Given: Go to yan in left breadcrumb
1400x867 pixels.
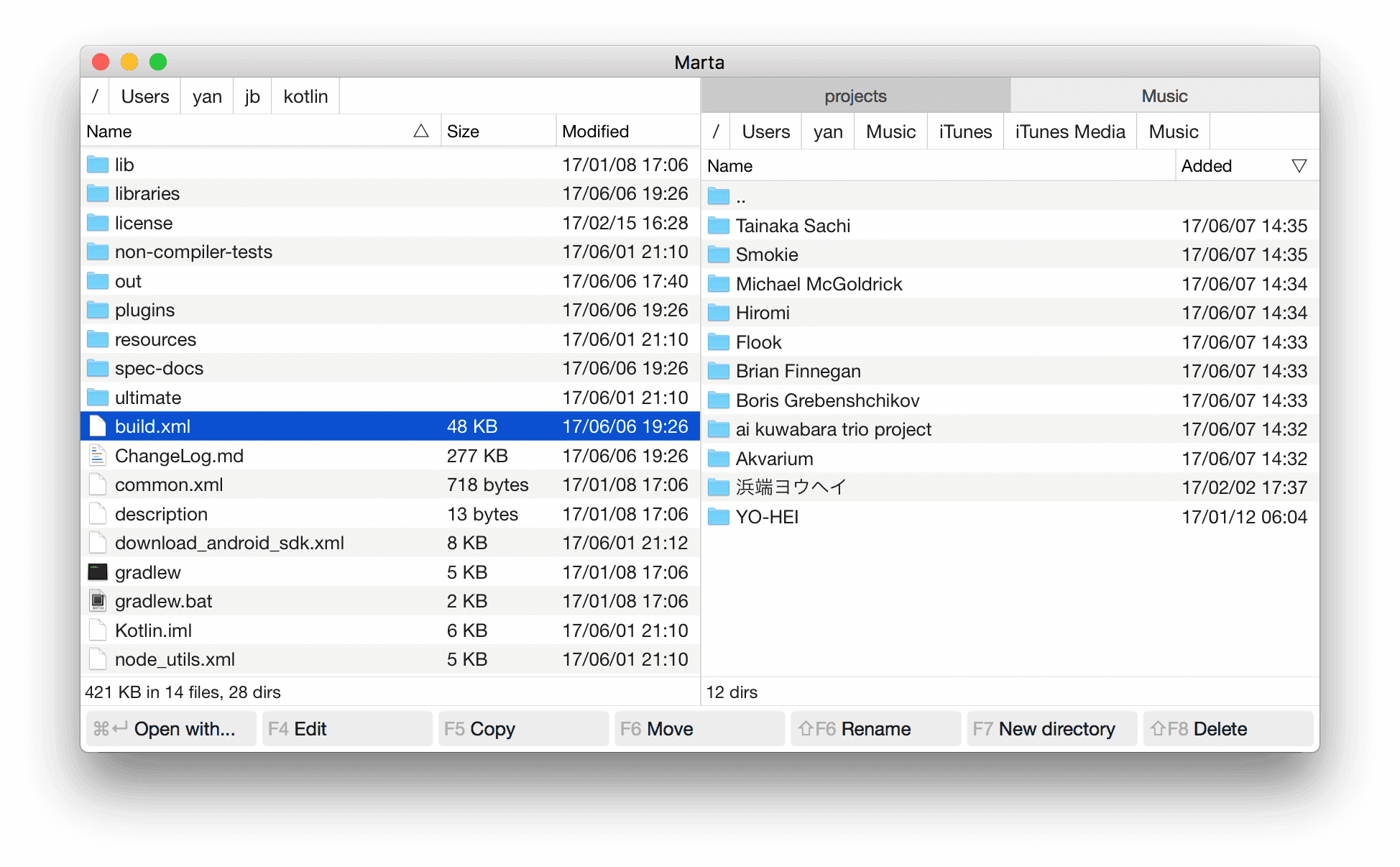Looking at the screenshot, I should point(207,96).
